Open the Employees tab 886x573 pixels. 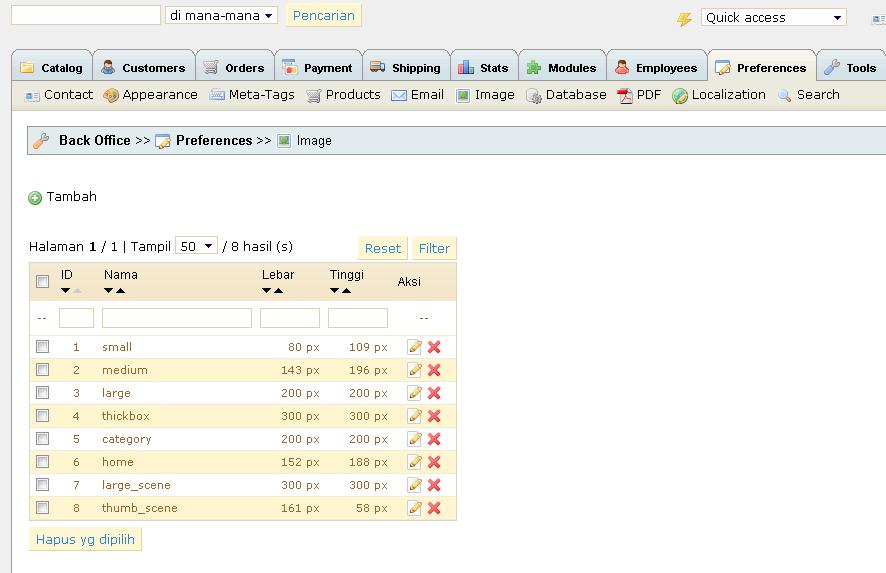pos(657,68)
